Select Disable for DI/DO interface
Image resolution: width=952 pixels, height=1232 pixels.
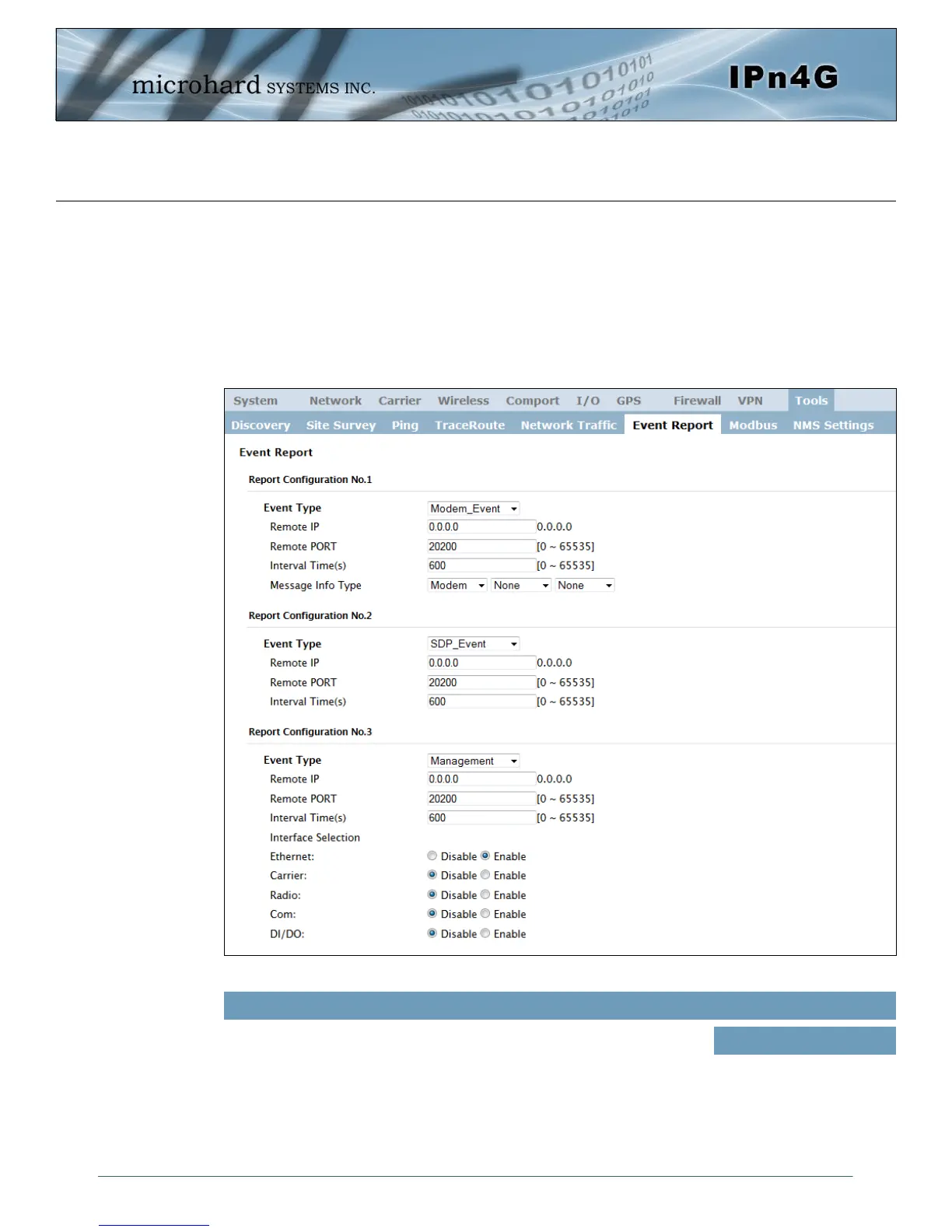[432, 933]
